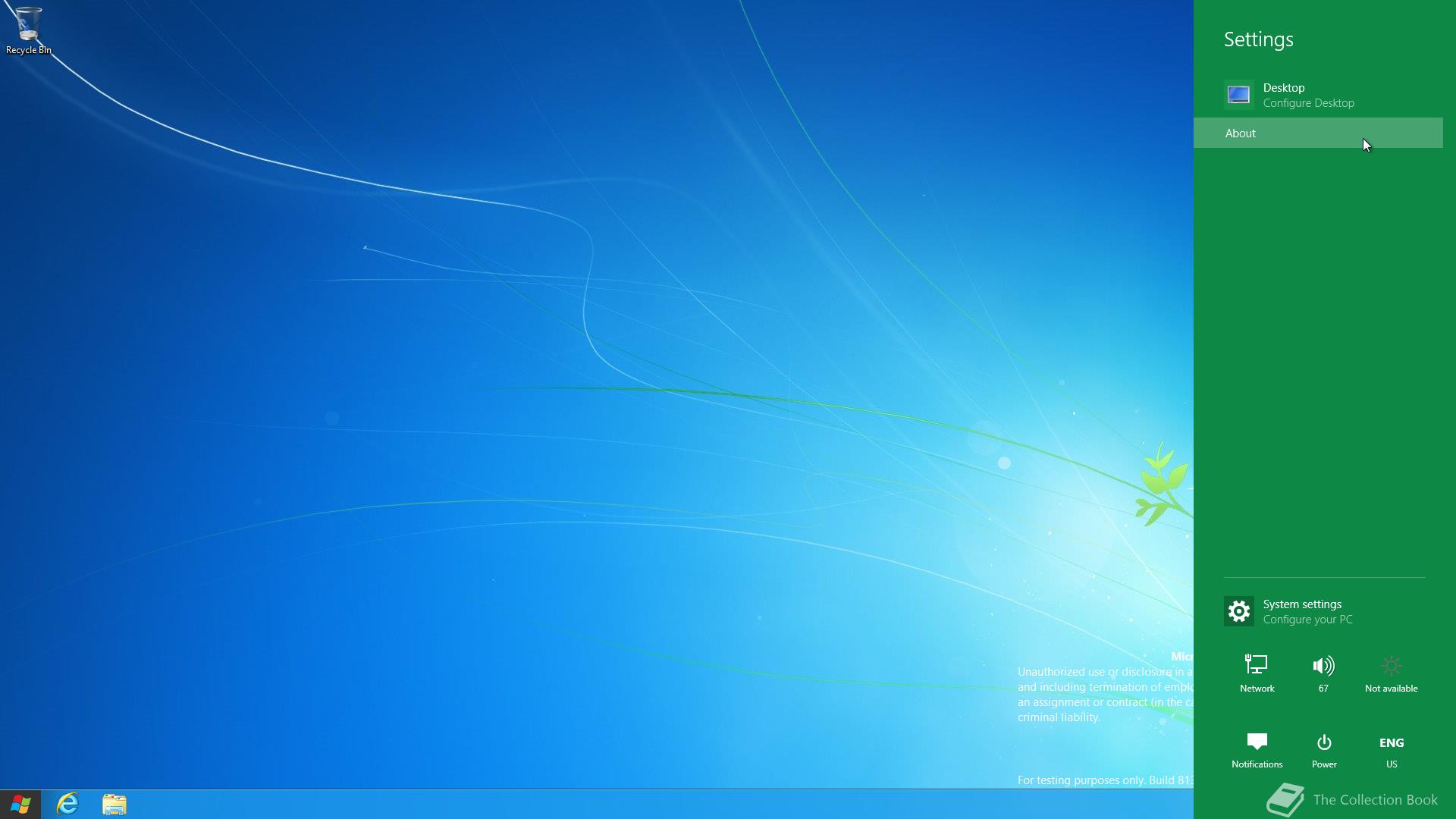Click the volume speaker icon
The height and width of the screenshot is (819, 1456).
1323,666
